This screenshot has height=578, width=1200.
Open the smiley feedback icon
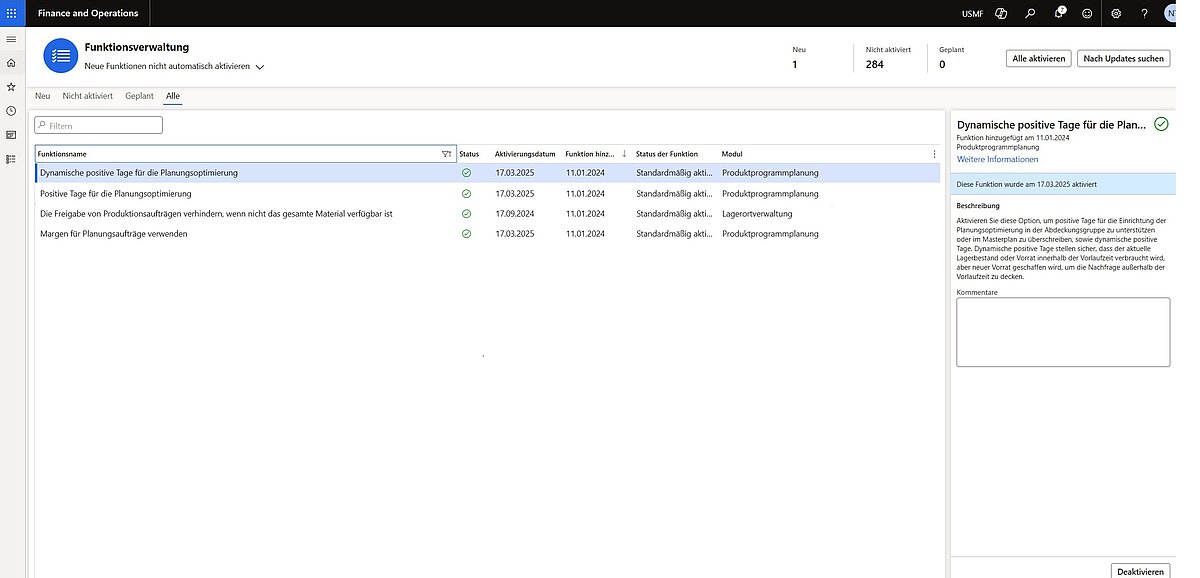click(x=1086, y=13)
